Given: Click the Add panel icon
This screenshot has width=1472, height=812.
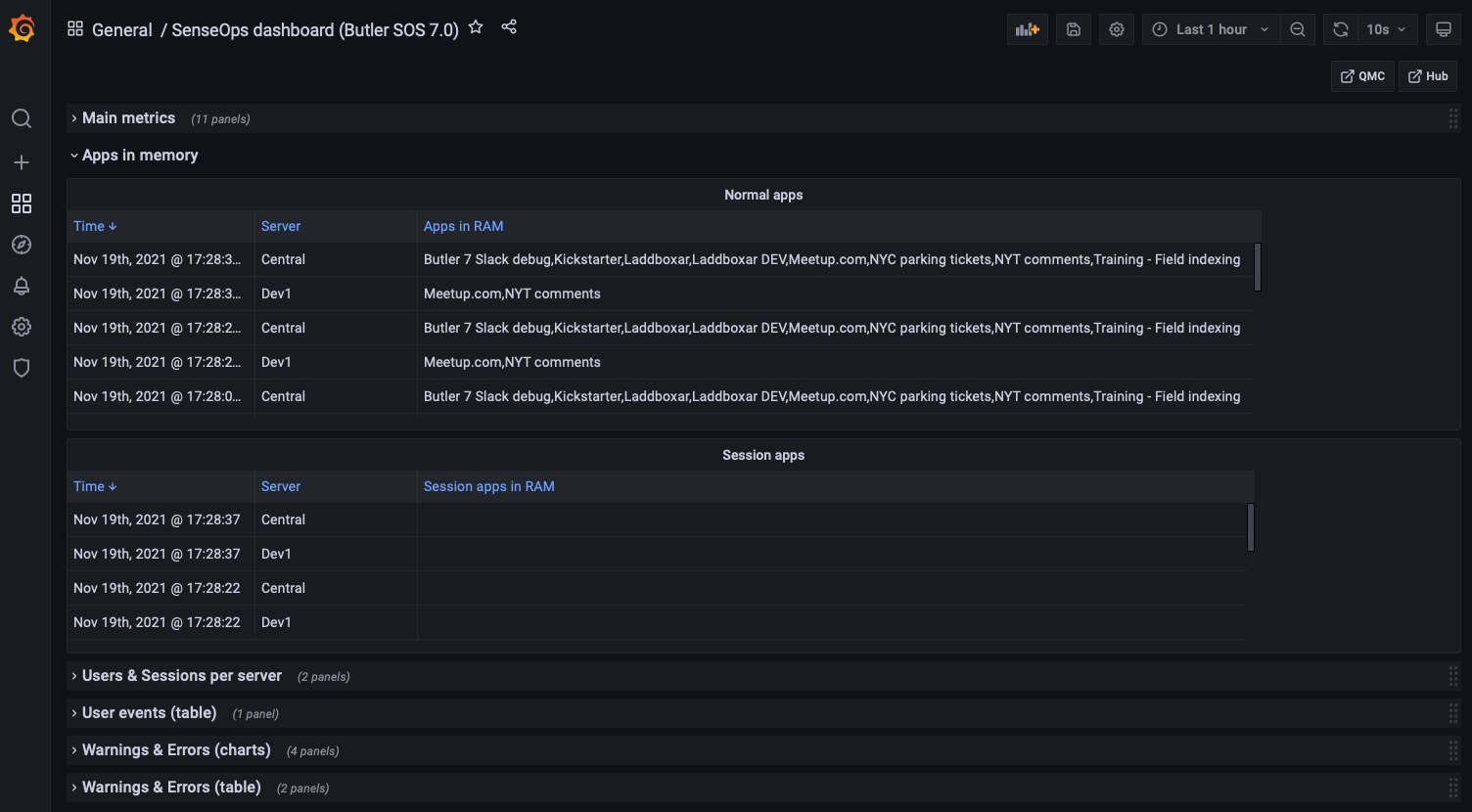Looking at the screenshot, I should tap(1027, 29).
